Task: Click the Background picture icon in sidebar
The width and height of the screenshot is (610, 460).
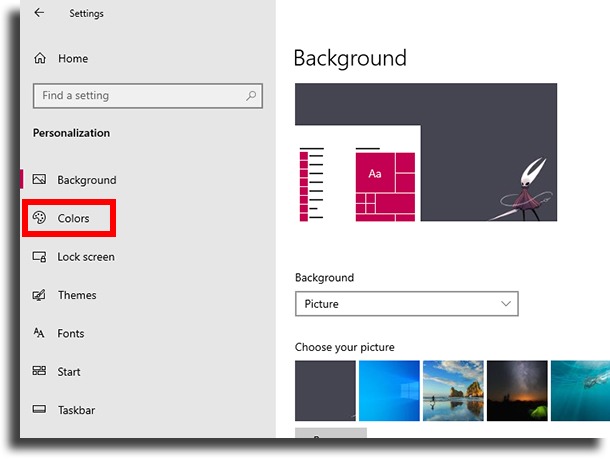Action: [39, 179]
